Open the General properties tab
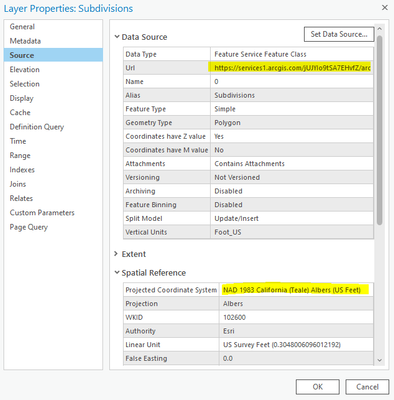 22,27
